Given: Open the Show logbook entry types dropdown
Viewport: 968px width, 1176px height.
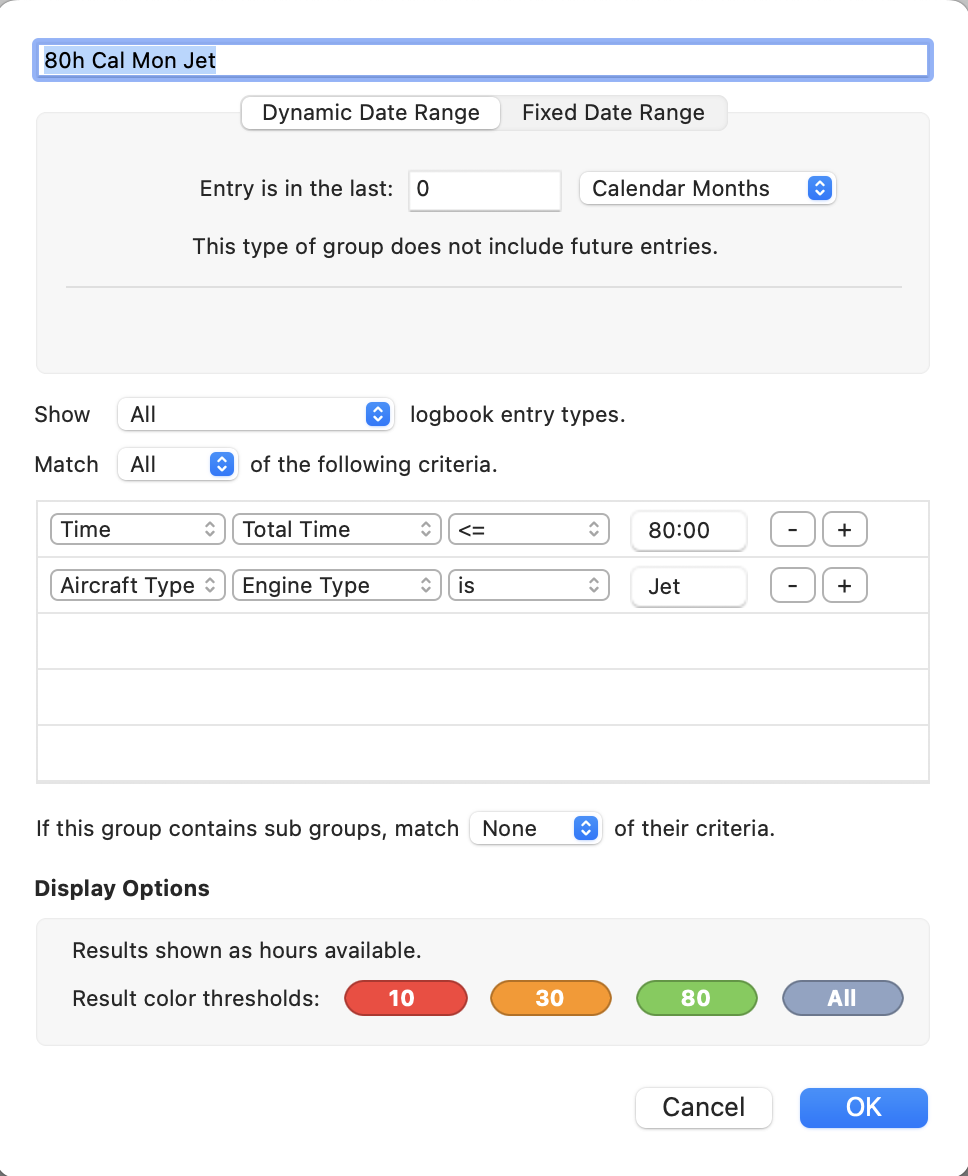Looking at the screenshot, I should (x=256, y=414).
